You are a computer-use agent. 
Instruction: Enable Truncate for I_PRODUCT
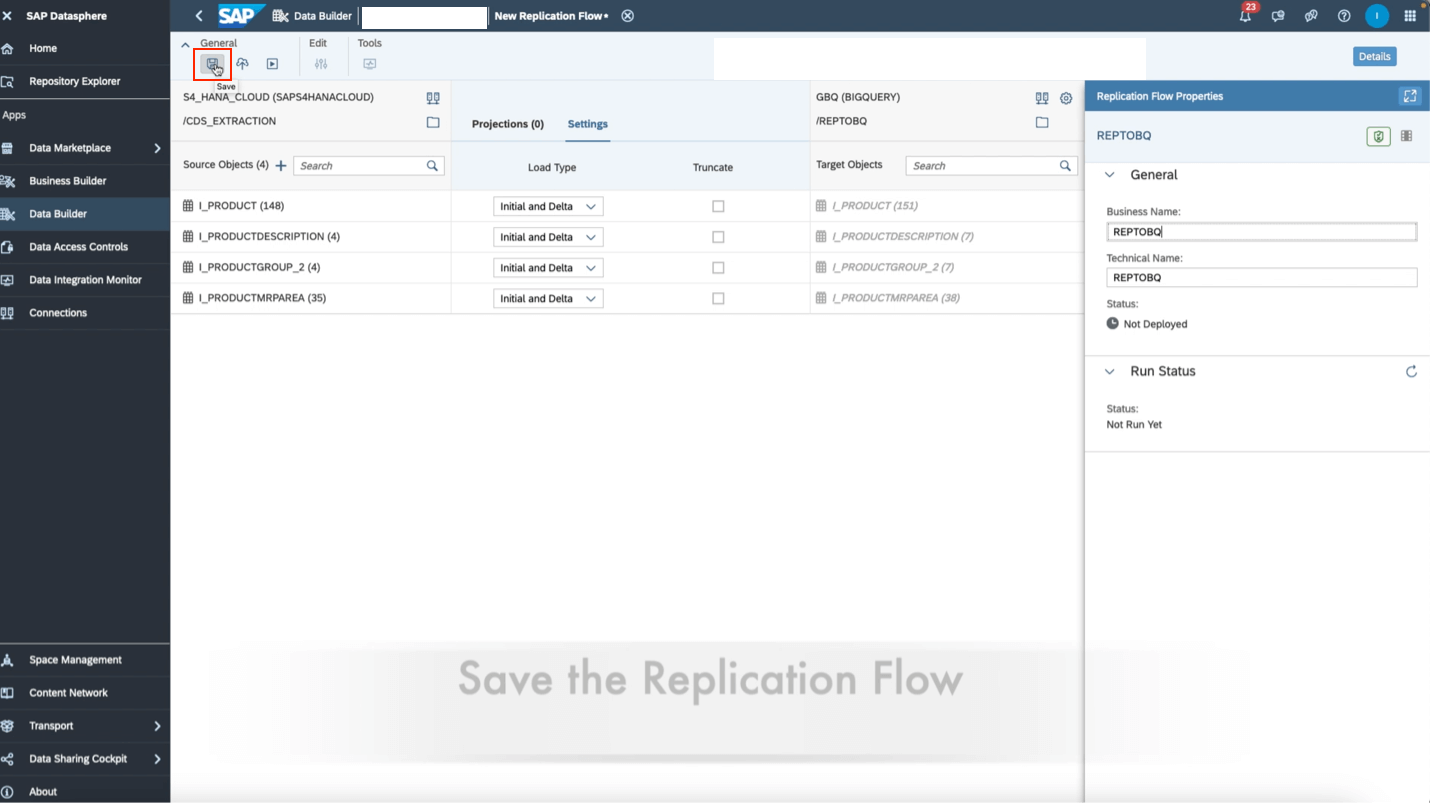(x=717, y=205)
